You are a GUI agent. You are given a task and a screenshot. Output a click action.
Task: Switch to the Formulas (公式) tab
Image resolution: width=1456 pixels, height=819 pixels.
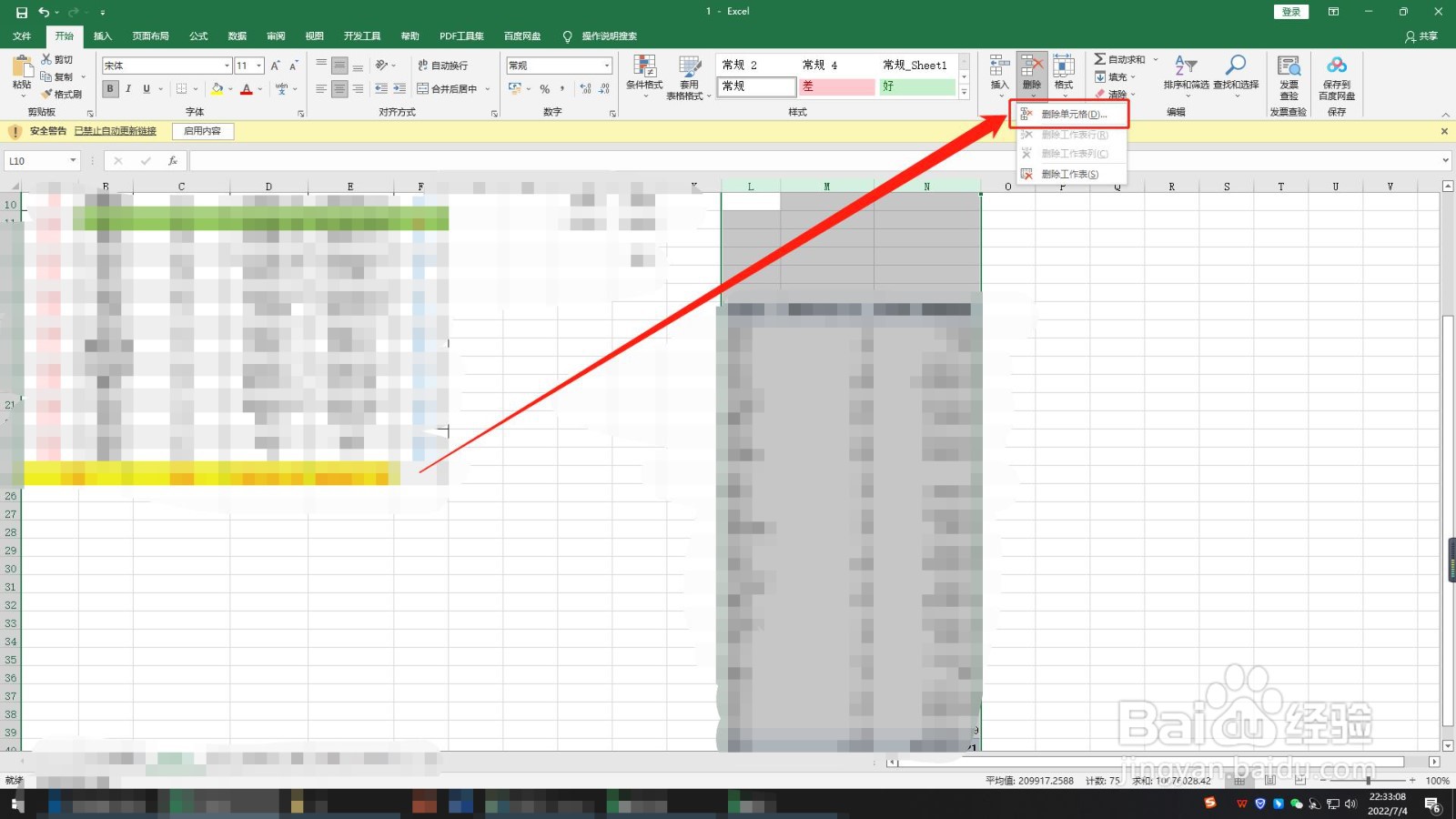pos(198,36)
